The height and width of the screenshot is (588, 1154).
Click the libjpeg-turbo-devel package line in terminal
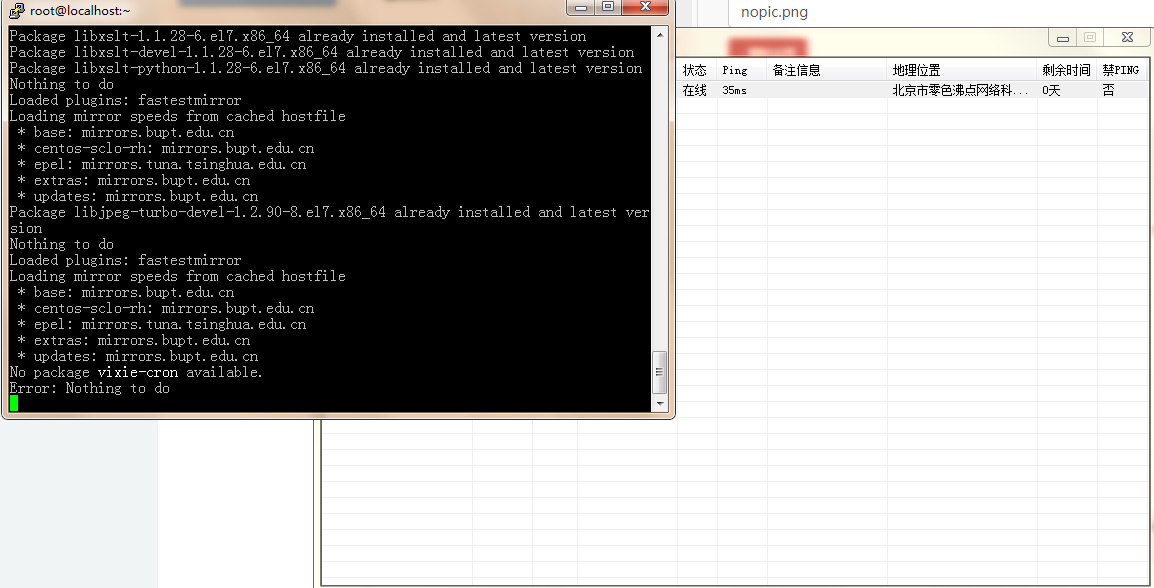tap(330, 220)
